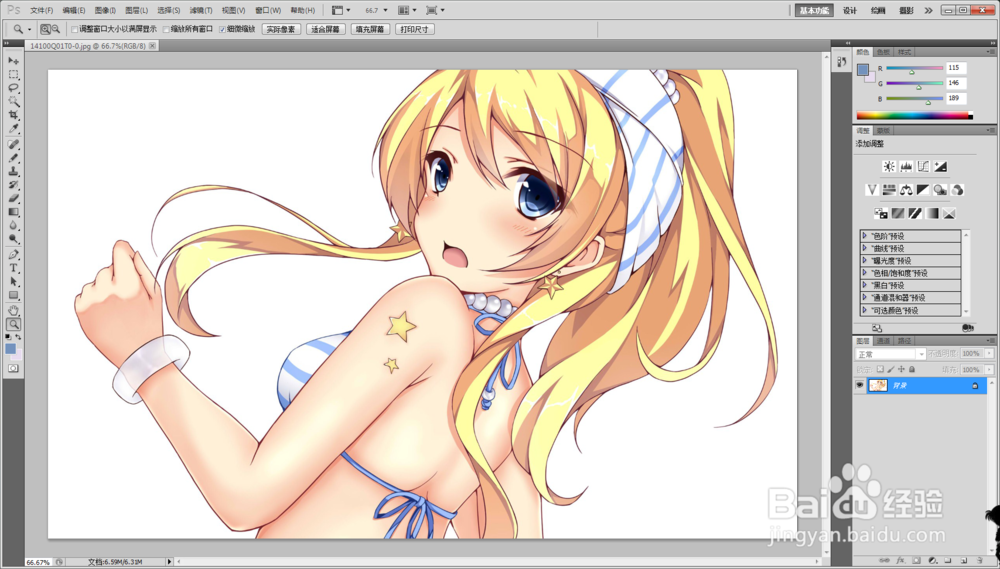Viewport: 1000px width, 569px height.
Task: Choose zoom-in mode in options bar
Action: click(45, 29)
